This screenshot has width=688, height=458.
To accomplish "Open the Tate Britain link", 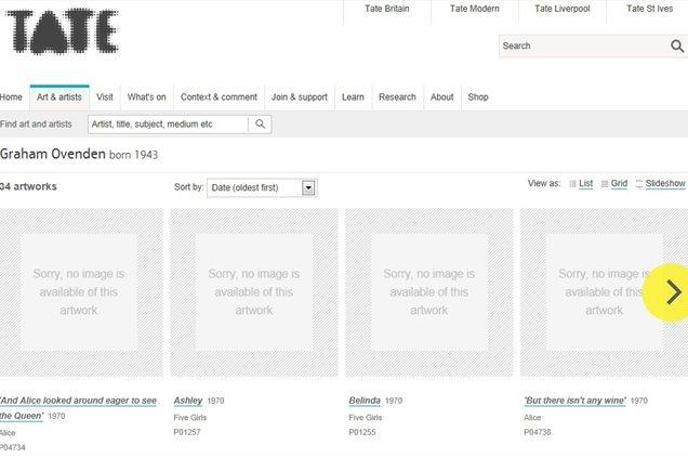I will point(387,9).
